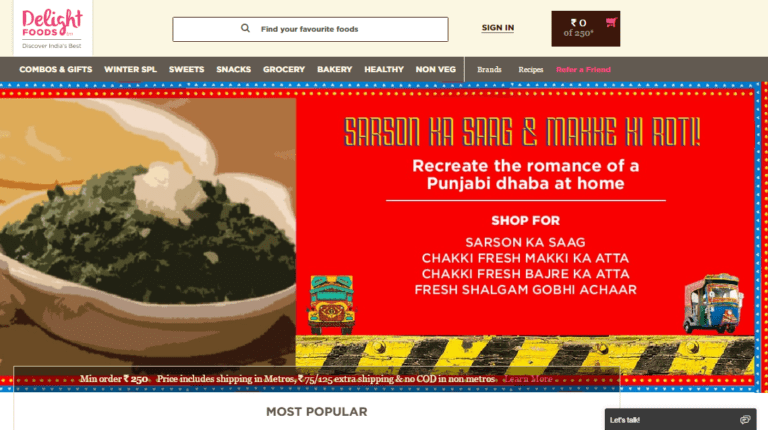Open the Brands link
This screenshot has width=768, height=430.
point(489,70)
